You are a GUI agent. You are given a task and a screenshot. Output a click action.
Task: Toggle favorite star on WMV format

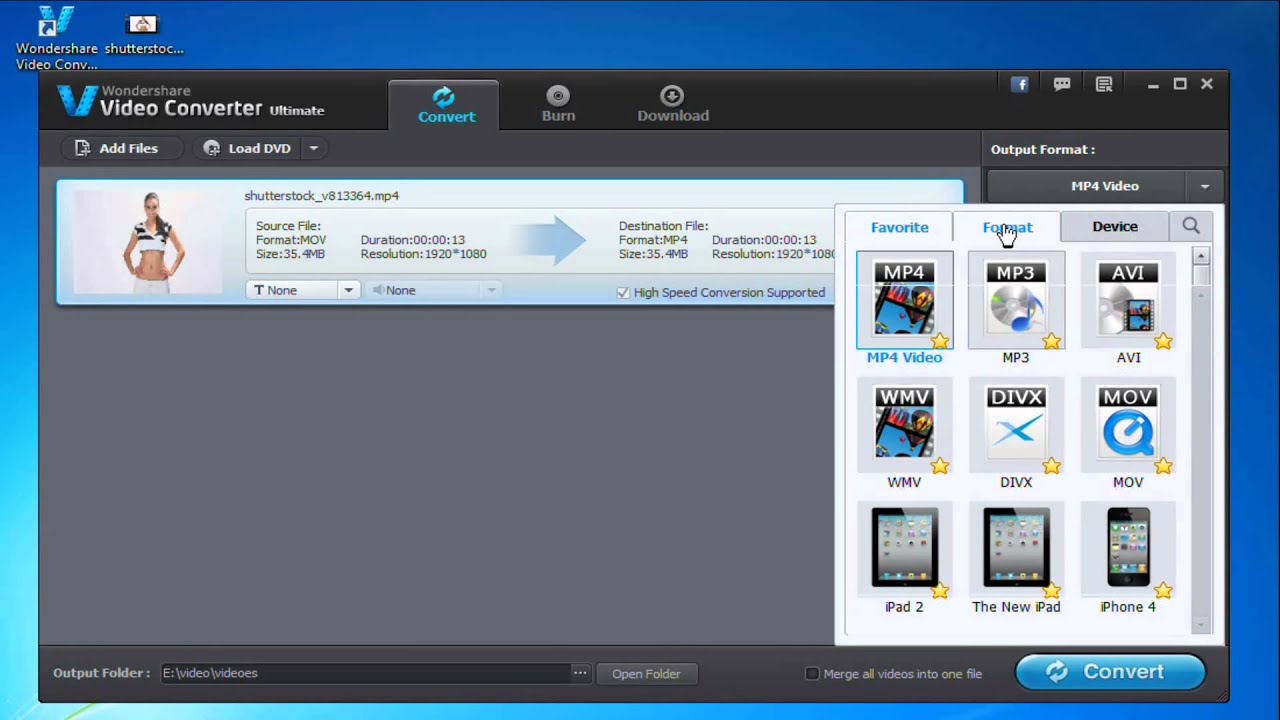coord(939,466)
